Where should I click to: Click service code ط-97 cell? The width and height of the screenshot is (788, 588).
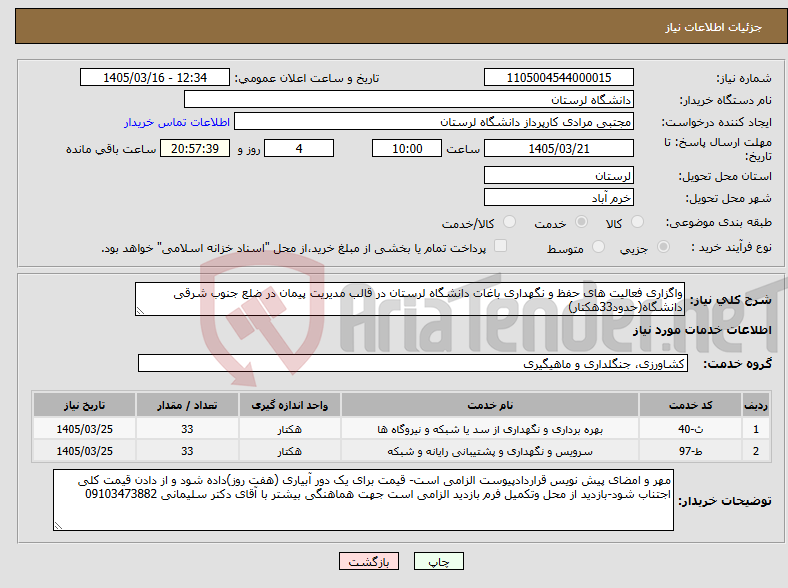691,451
